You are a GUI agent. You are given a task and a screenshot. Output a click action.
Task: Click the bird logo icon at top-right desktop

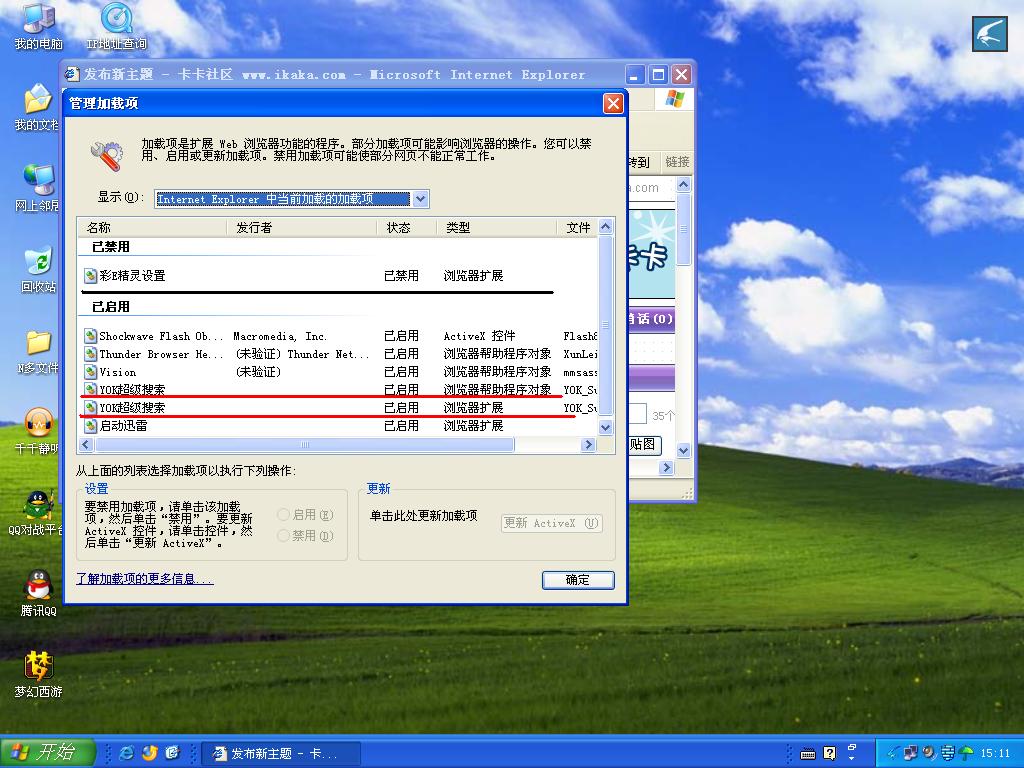pyautogui.click(x=989, y=33)
